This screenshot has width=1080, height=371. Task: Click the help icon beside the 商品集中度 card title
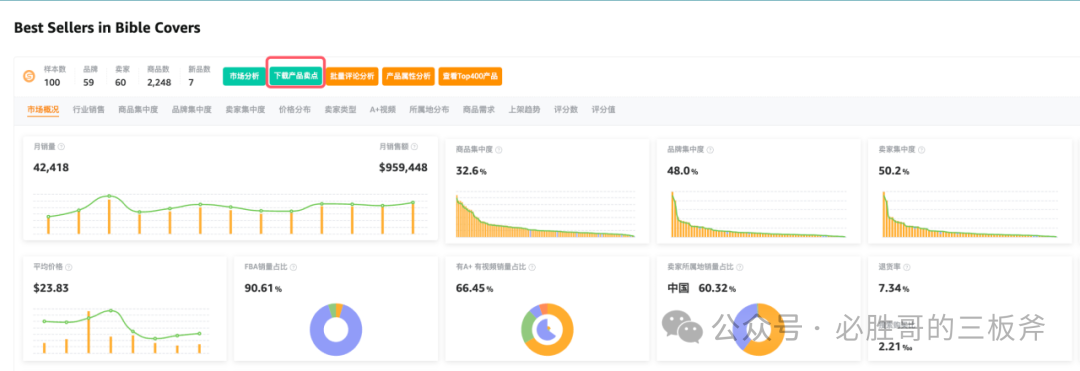coord(499,149)
